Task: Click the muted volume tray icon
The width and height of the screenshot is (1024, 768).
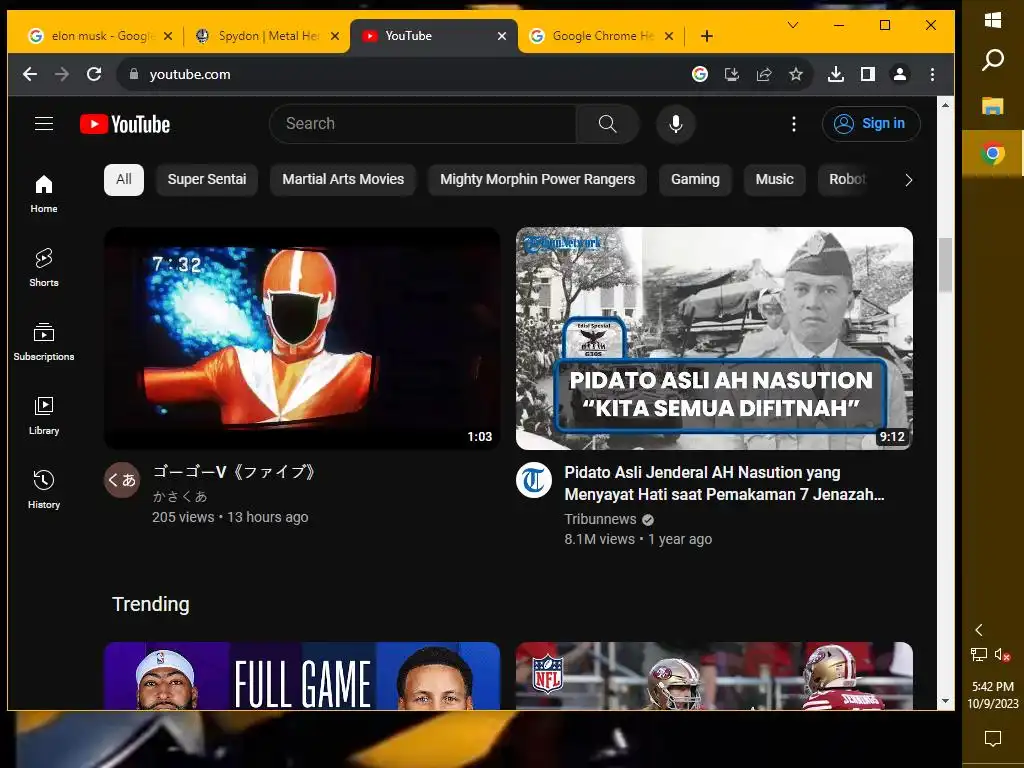Action: click(1002, 654)
